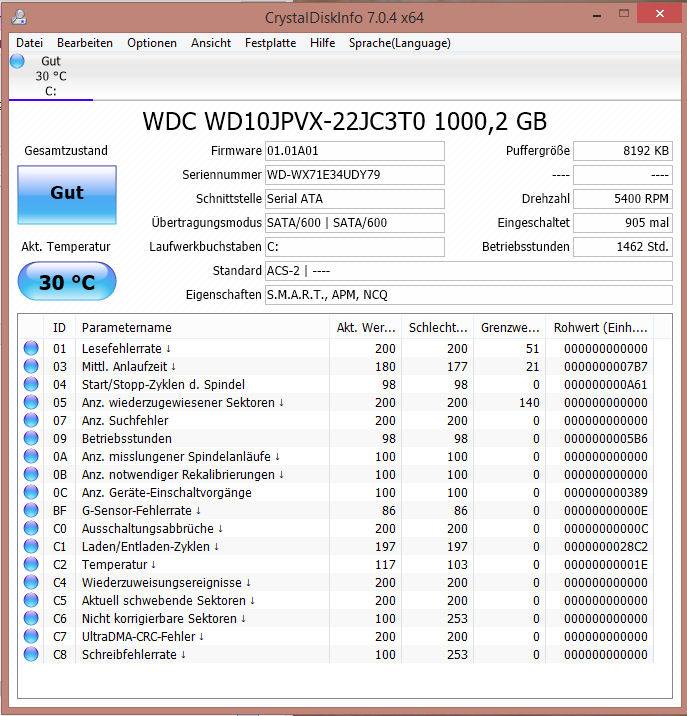Click status icon of Betriebsstunden 09 row
Viewport: 687px width, 716px height.
[x=31, y=438]
